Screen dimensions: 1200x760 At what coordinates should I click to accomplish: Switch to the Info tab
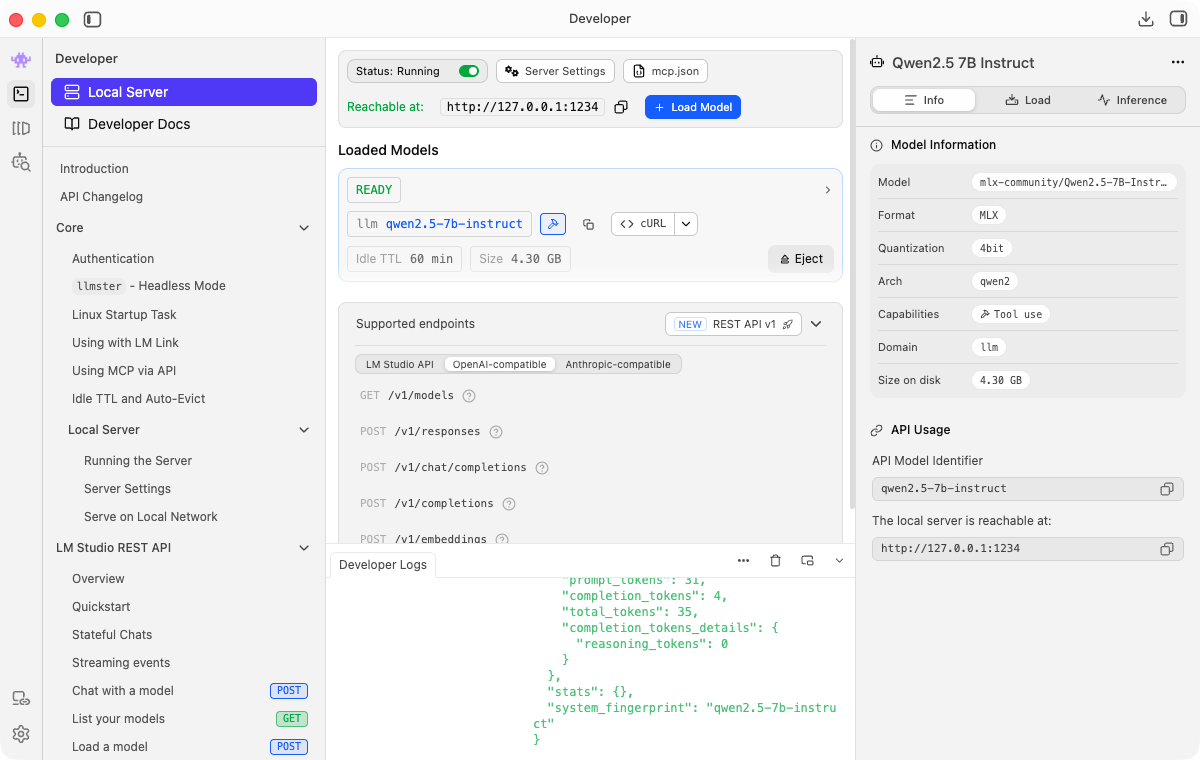pyautogui.click(x=924, y=100)
